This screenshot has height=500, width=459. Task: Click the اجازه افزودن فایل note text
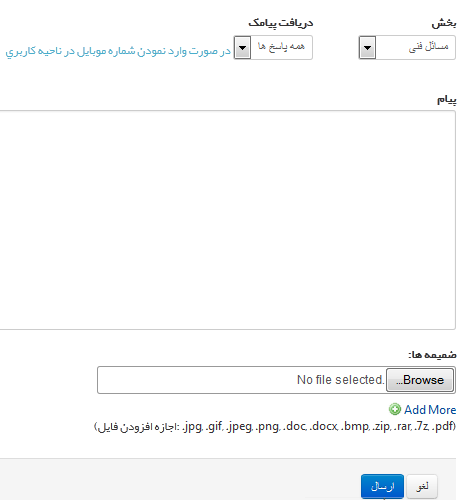point(137,427)
